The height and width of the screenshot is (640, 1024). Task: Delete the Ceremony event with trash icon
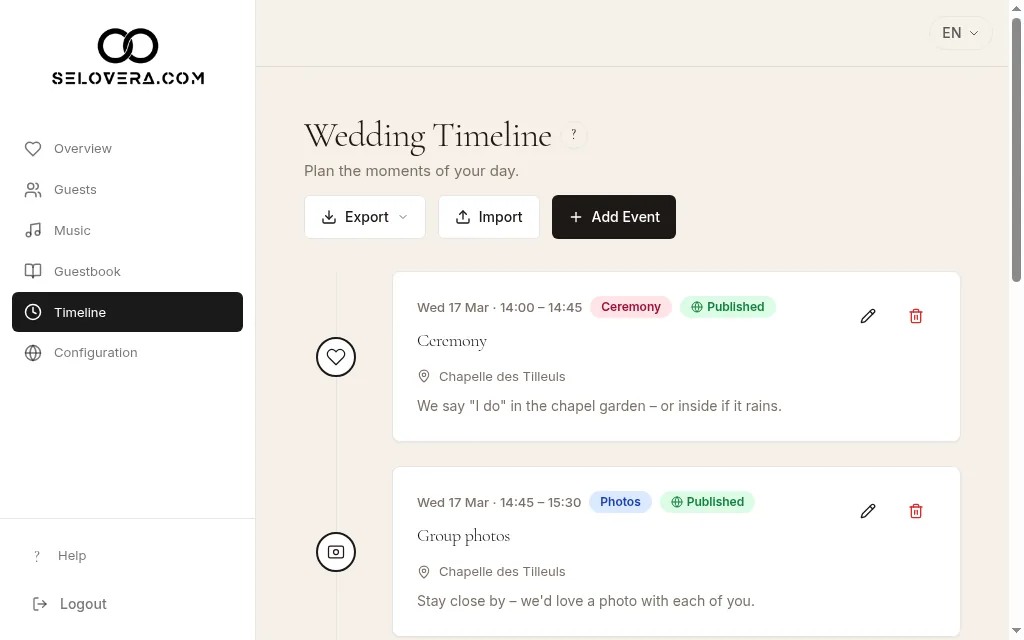click(916, 316)
